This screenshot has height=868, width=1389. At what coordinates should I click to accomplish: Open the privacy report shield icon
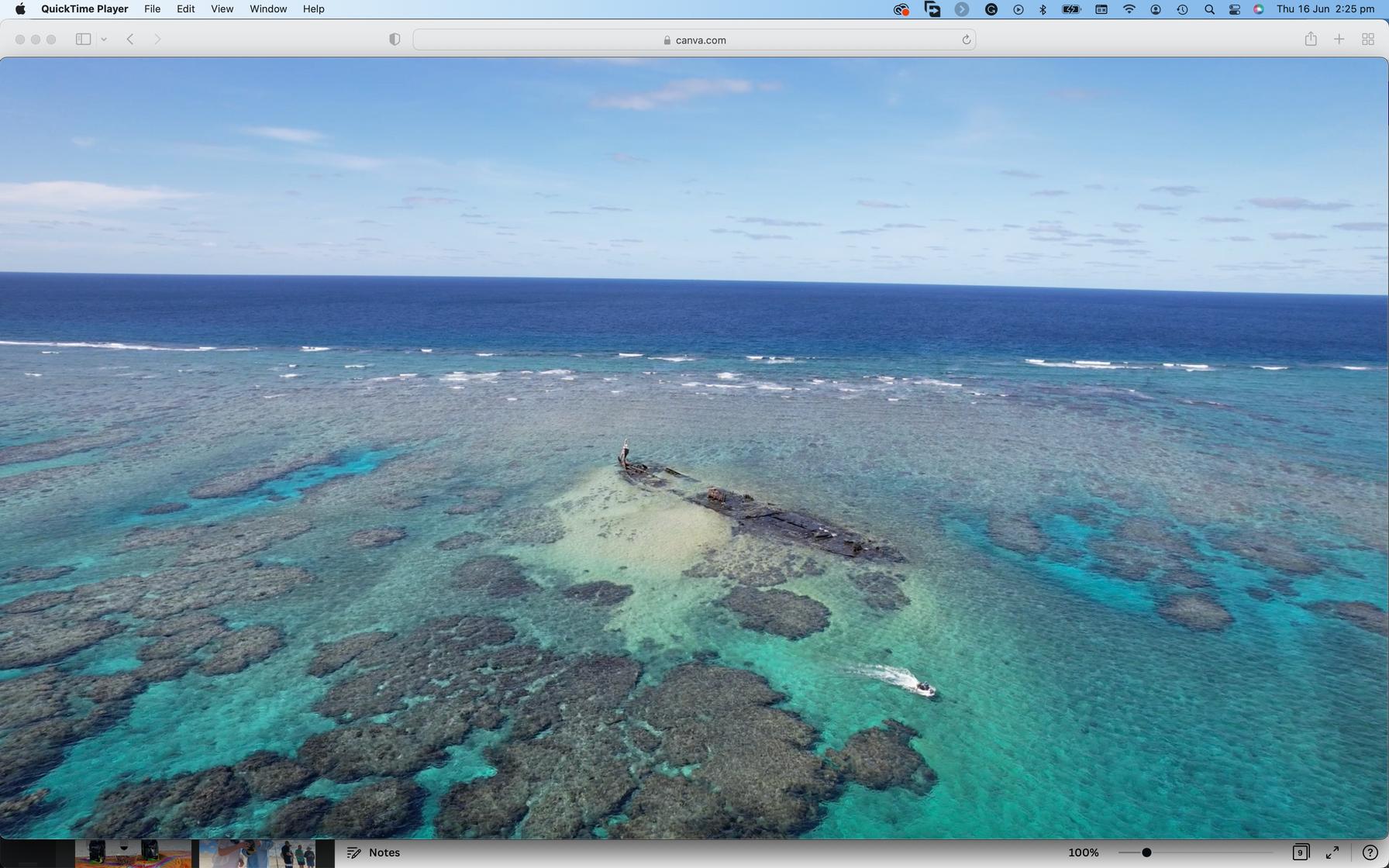pos(395,40)
